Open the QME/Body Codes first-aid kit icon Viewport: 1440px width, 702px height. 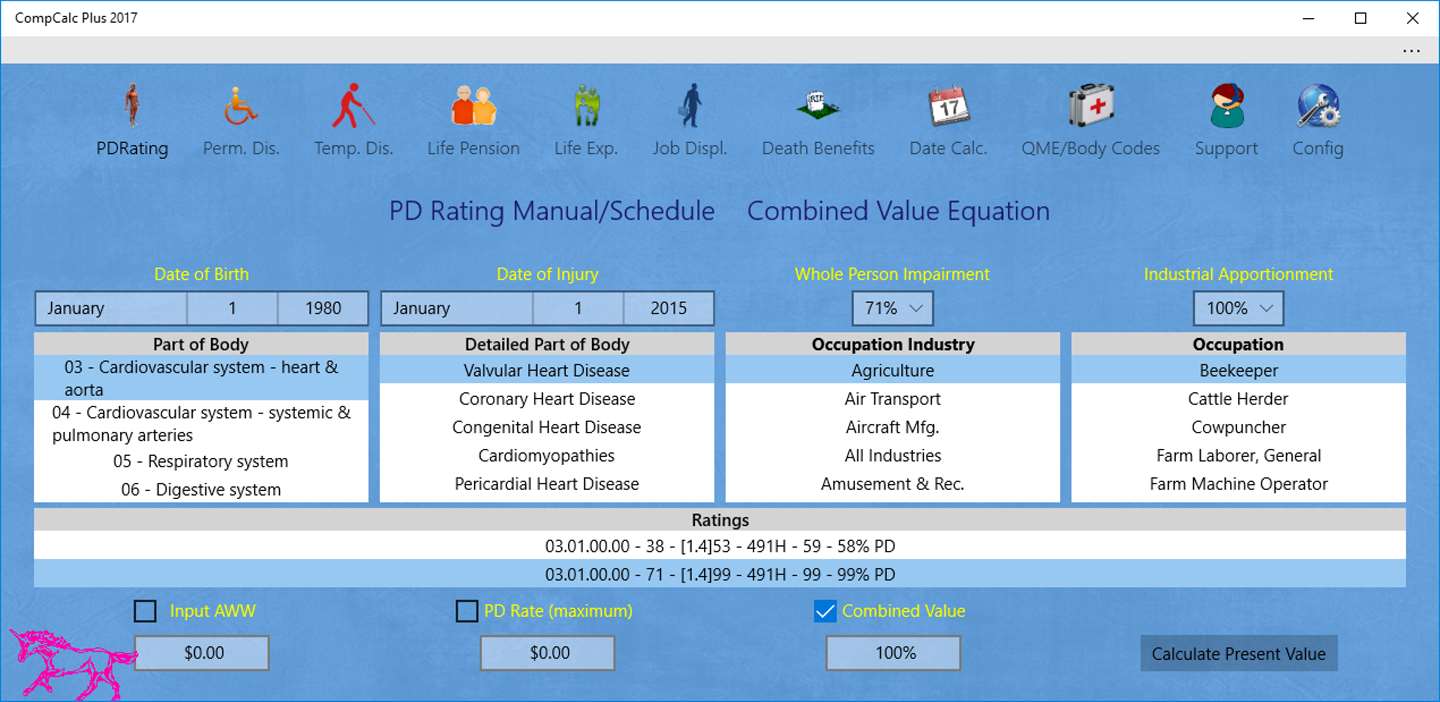click(x=1091, y=106)
